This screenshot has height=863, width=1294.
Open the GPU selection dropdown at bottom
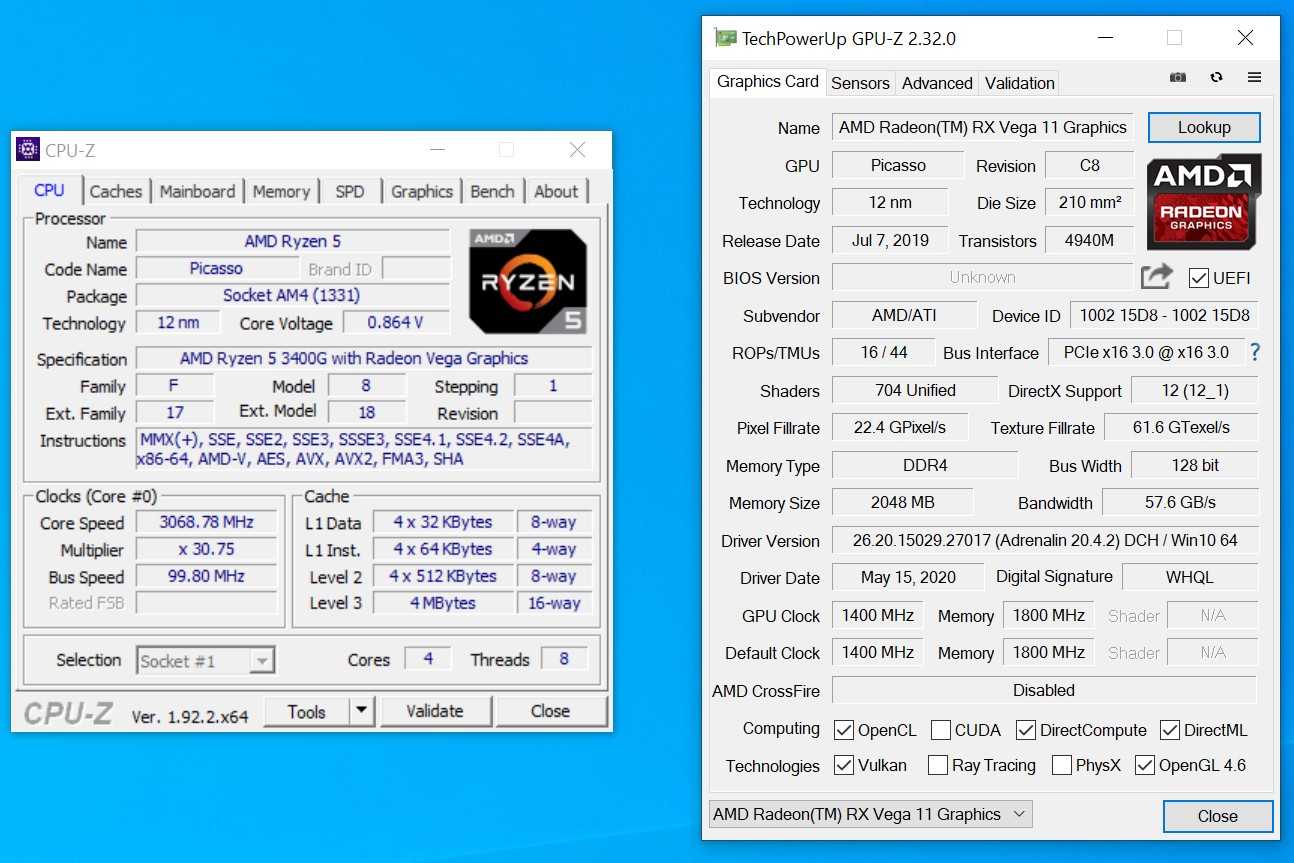(869, 814)
